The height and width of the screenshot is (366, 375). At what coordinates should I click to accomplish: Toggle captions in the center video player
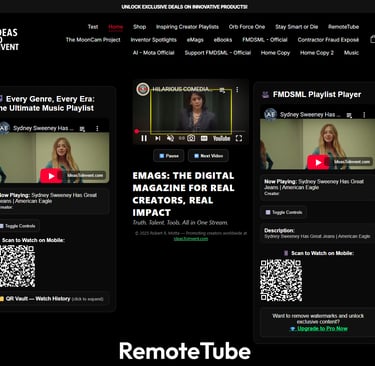coord(204,138)
